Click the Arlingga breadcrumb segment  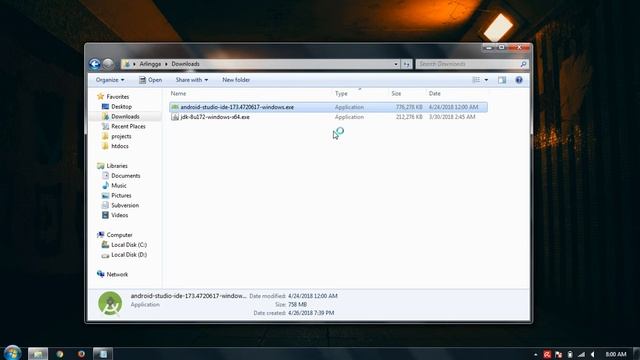coord(150,64)
